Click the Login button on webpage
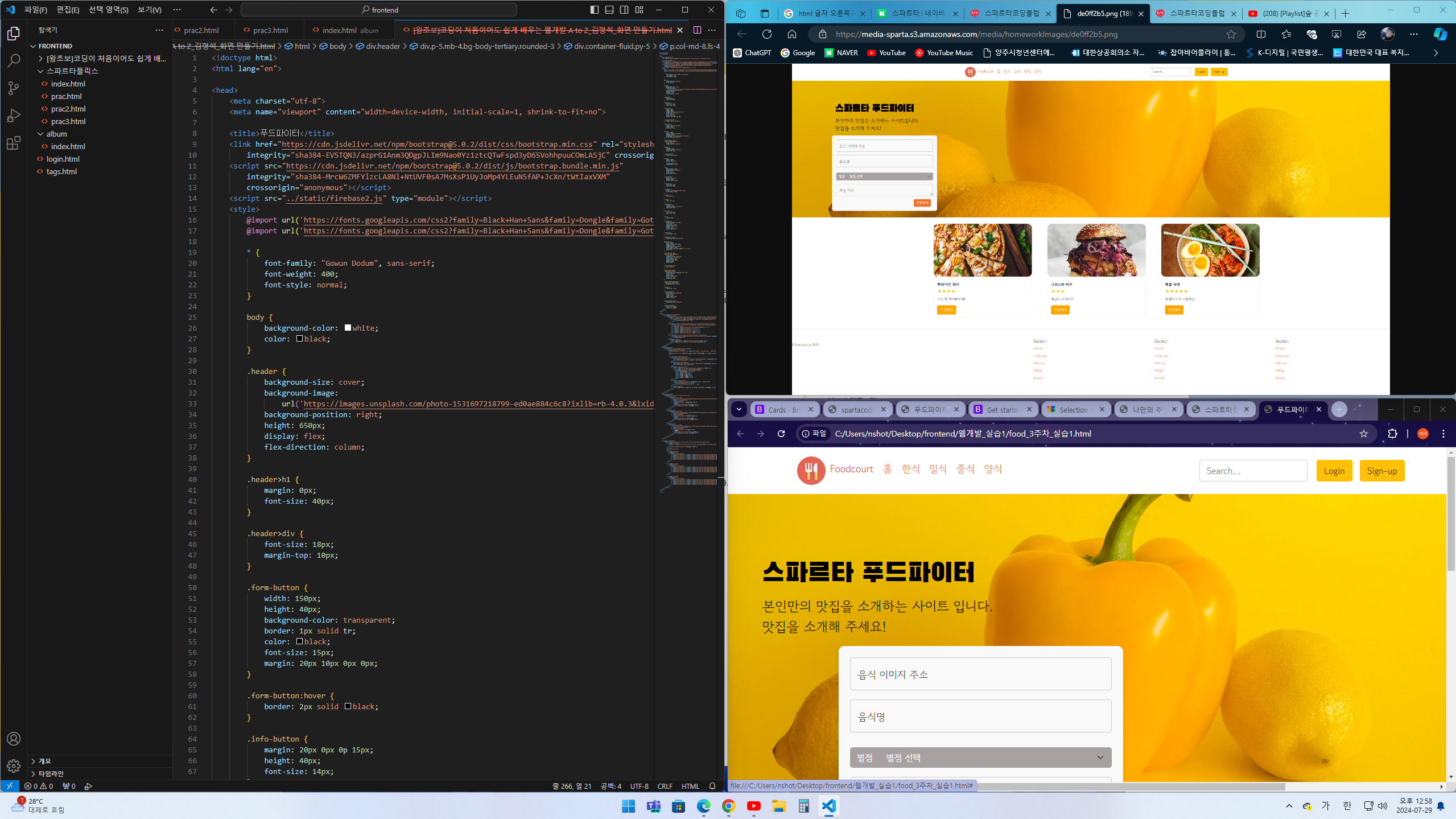 coord(1334,471)
